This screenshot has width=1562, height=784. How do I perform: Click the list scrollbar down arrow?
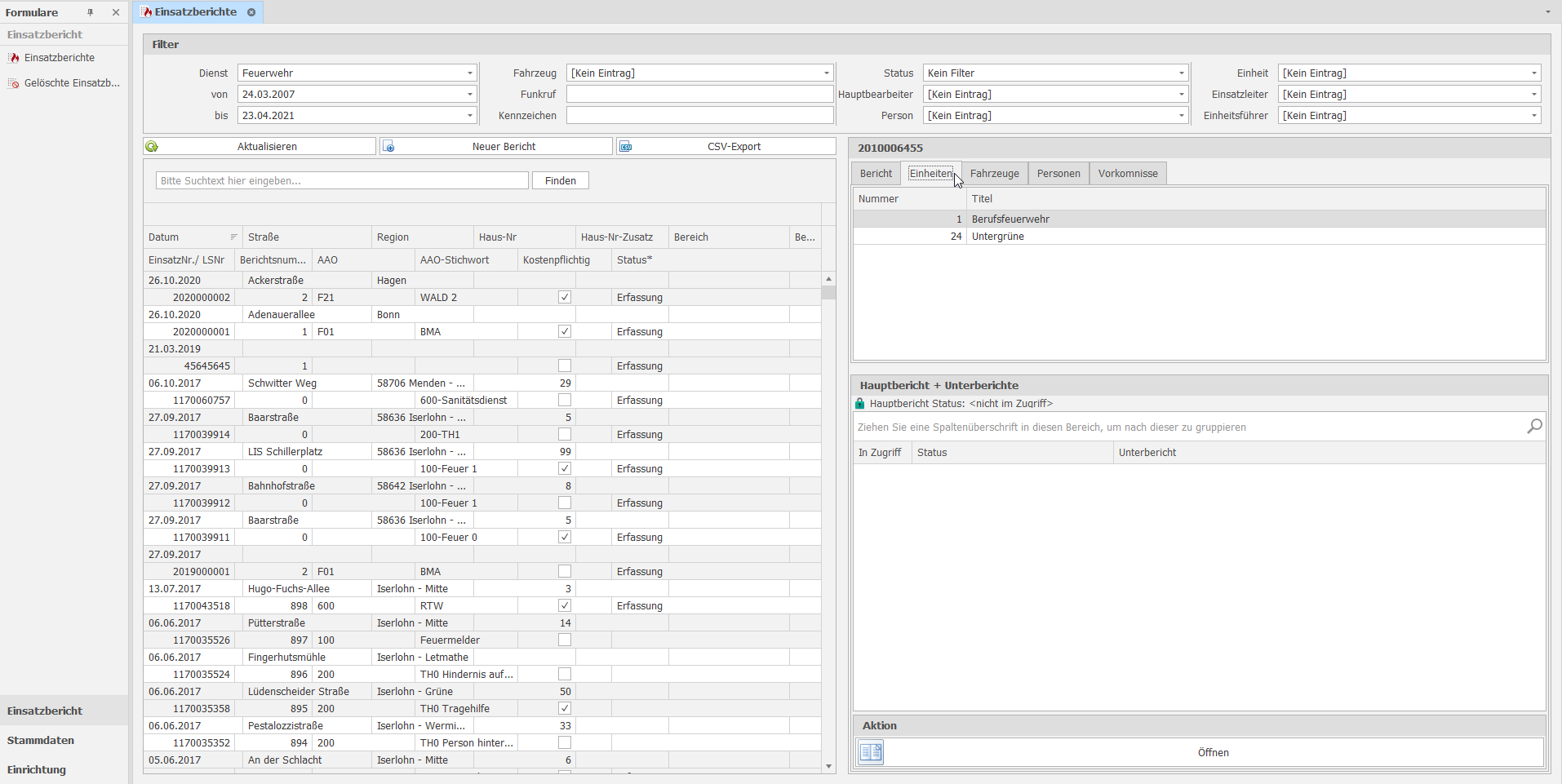828,766
